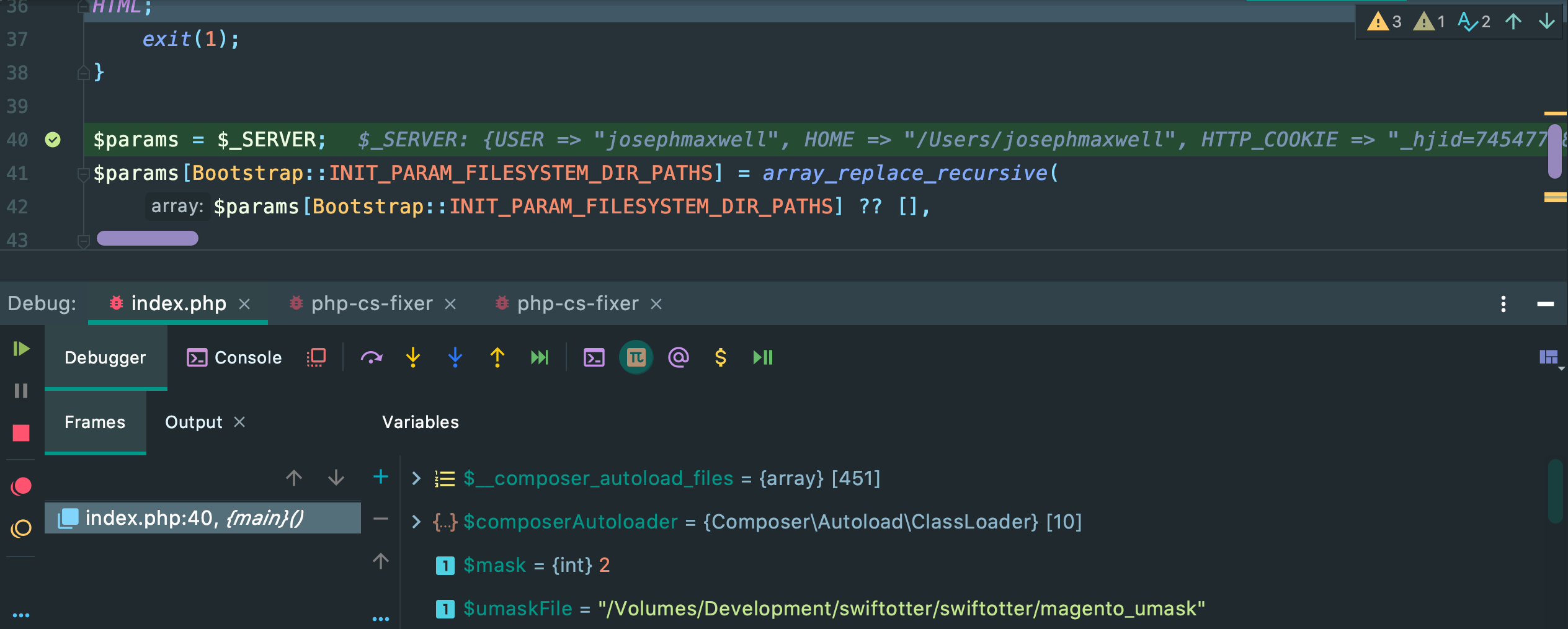Run to Cursor with skip-forward icon
This screenshot has height=629, width=1568.
coord(539,357)
